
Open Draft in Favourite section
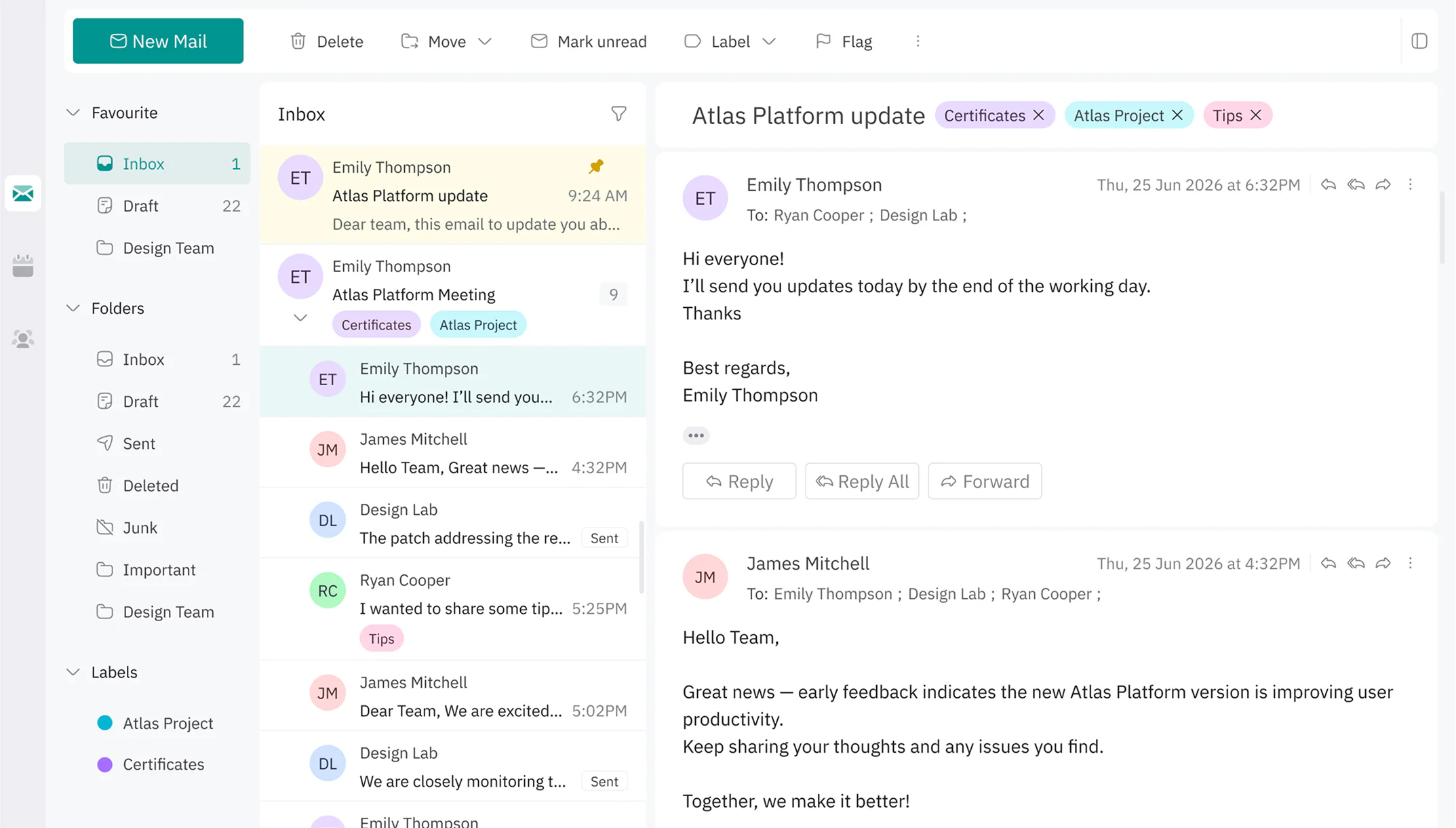pos(157,205)
